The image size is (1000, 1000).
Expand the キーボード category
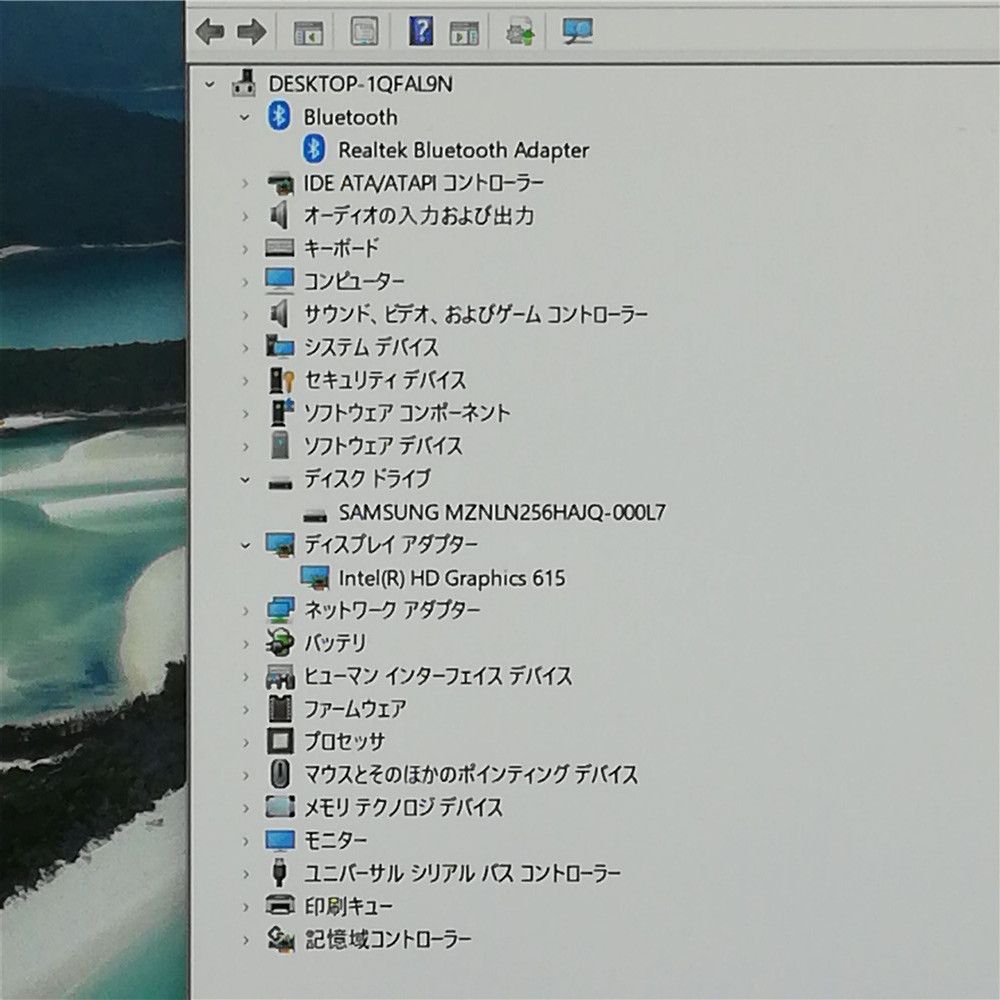click(247, 248)
